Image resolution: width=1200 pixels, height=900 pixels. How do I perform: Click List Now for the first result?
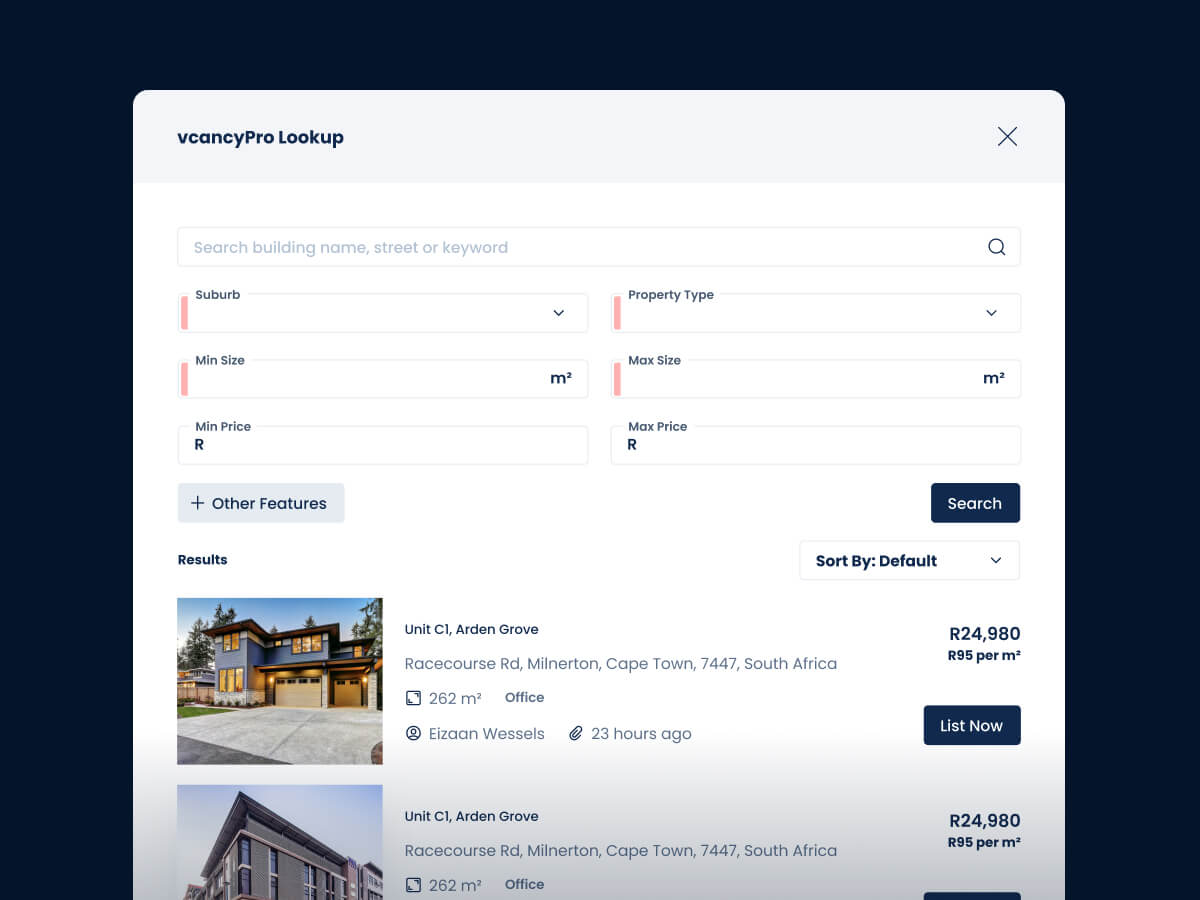pyautogui.click(x=972, y=726)
